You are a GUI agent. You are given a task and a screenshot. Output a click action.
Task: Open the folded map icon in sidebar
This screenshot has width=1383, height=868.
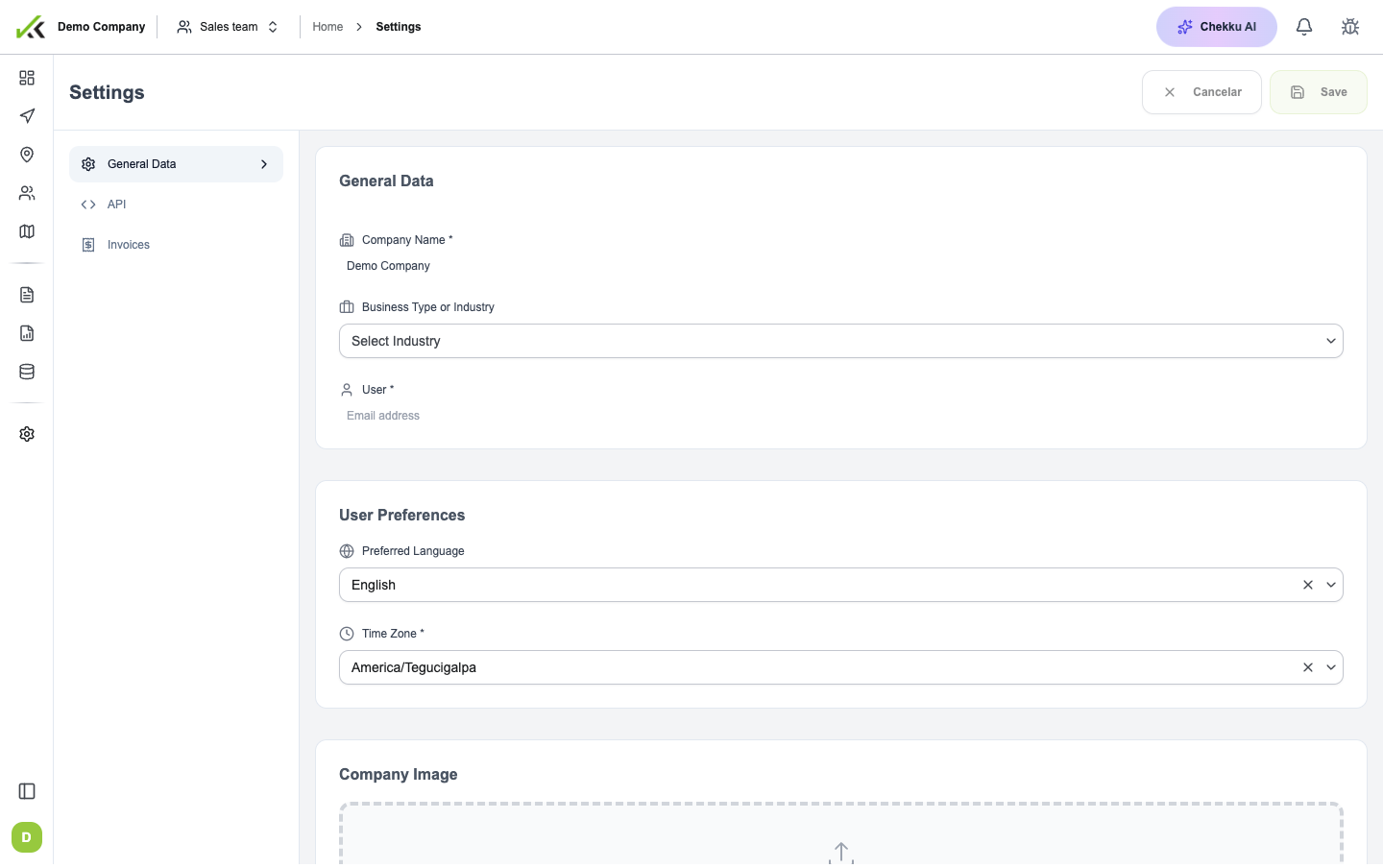point(27,231)
